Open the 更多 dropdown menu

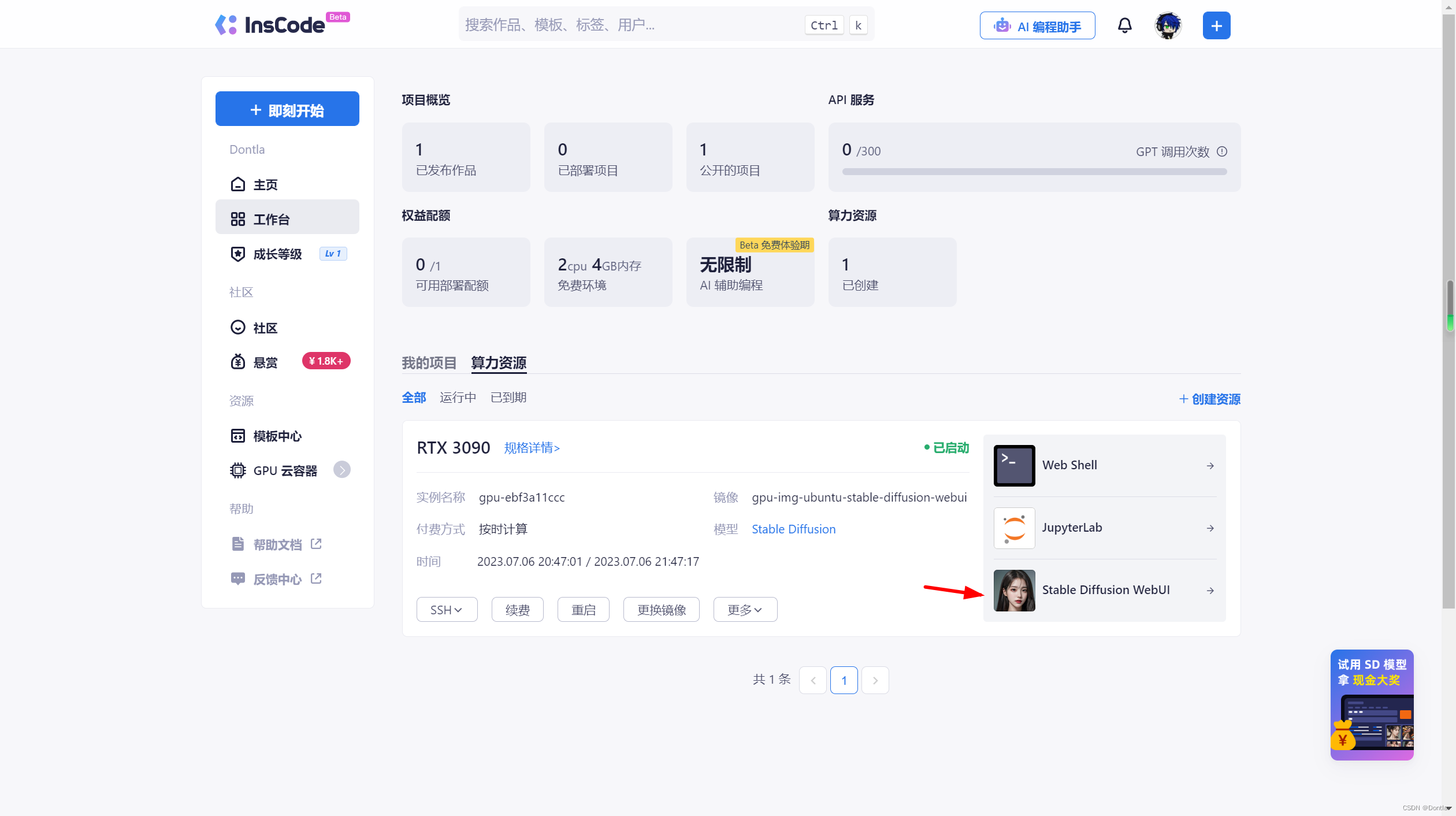[745, 609]
